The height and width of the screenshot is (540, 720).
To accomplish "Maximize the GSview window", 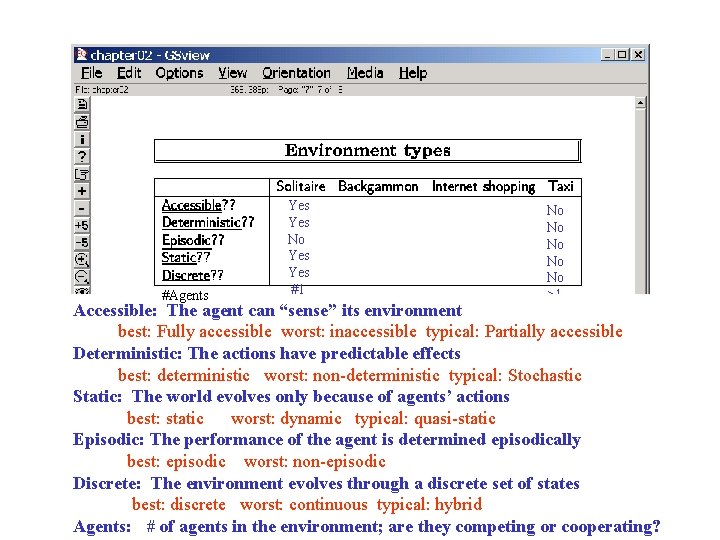I will (x=622, y=55).
